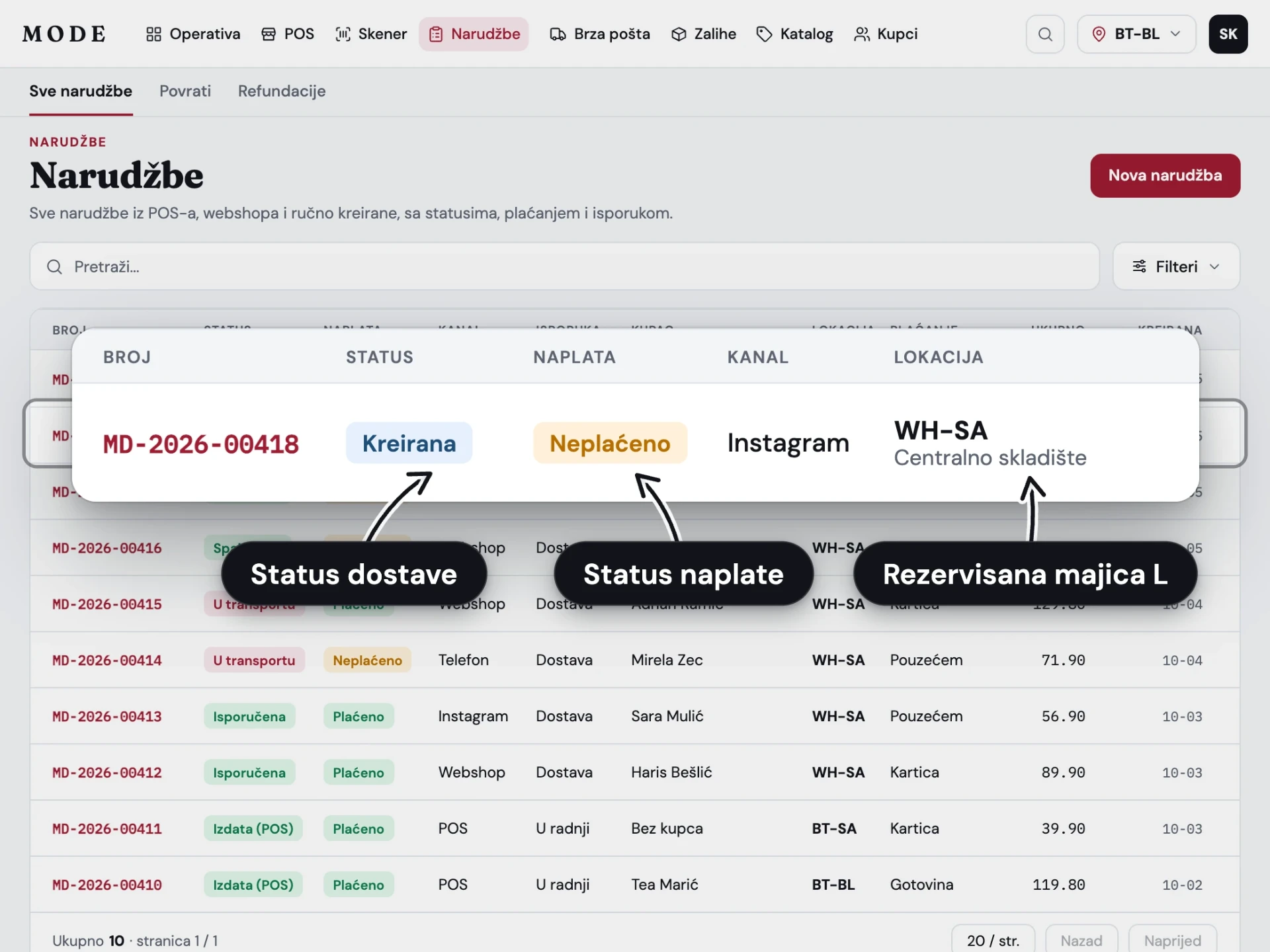
Task: Open order MD-2026-00414
Action: point(107,660)
